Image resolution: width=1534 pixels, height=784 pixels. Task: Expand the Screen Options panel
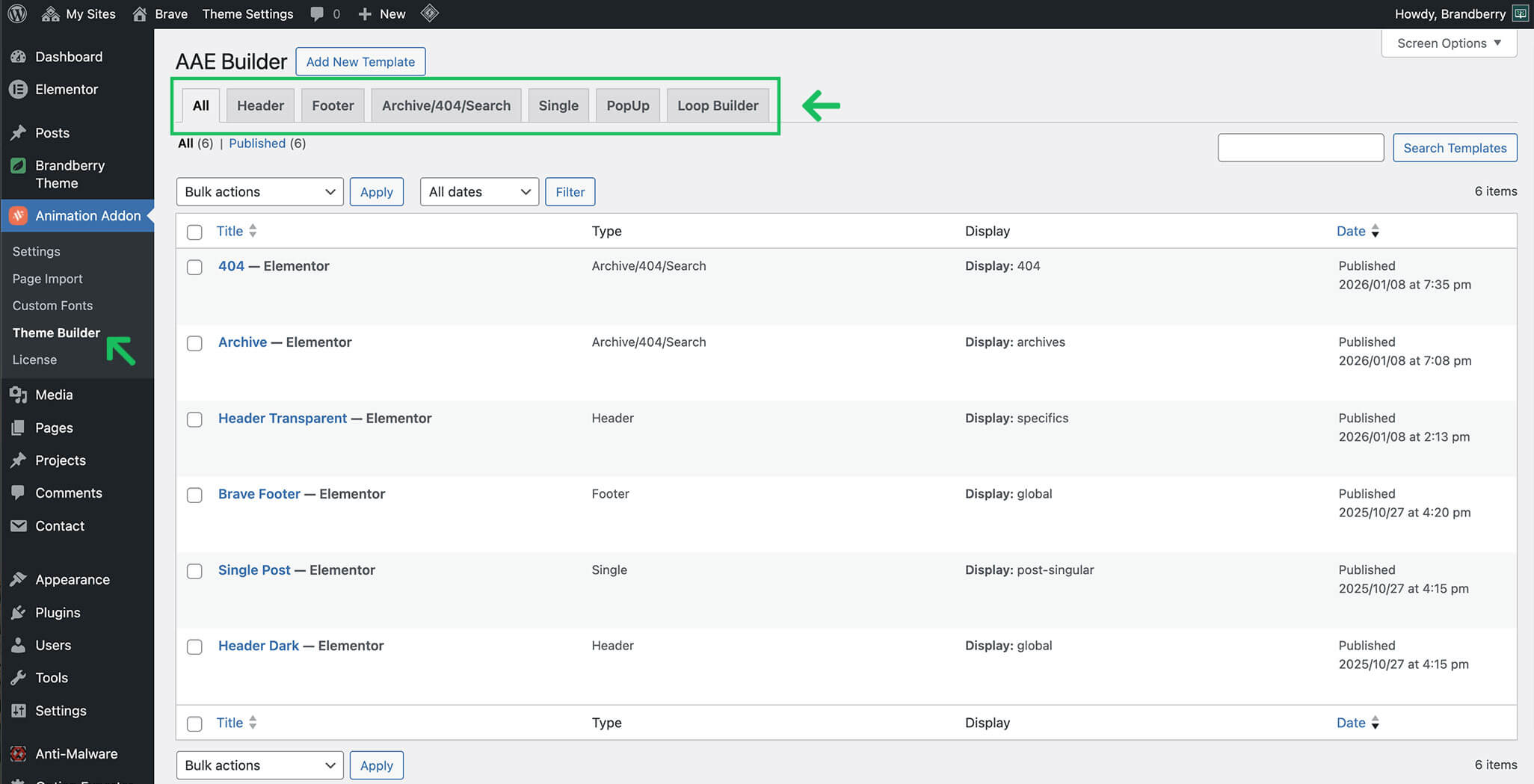(1448, 43)
